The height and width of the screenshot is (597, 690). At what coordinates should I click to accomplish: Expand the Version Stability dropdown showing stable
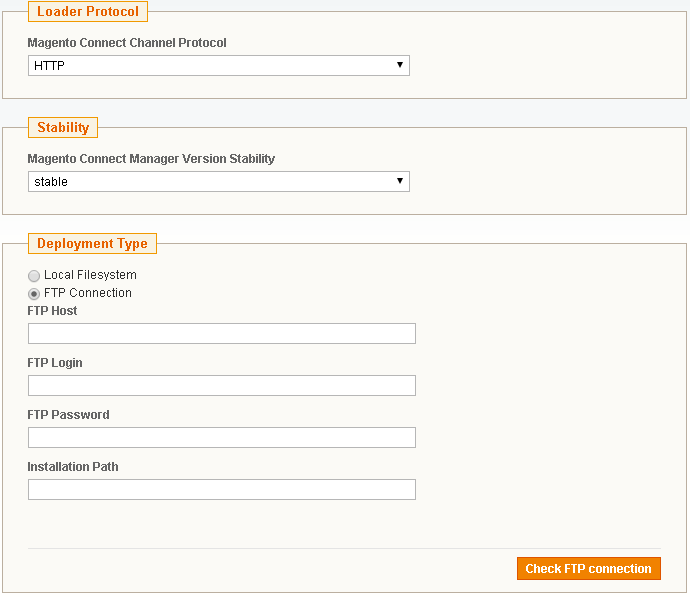[x=218, y=182]
